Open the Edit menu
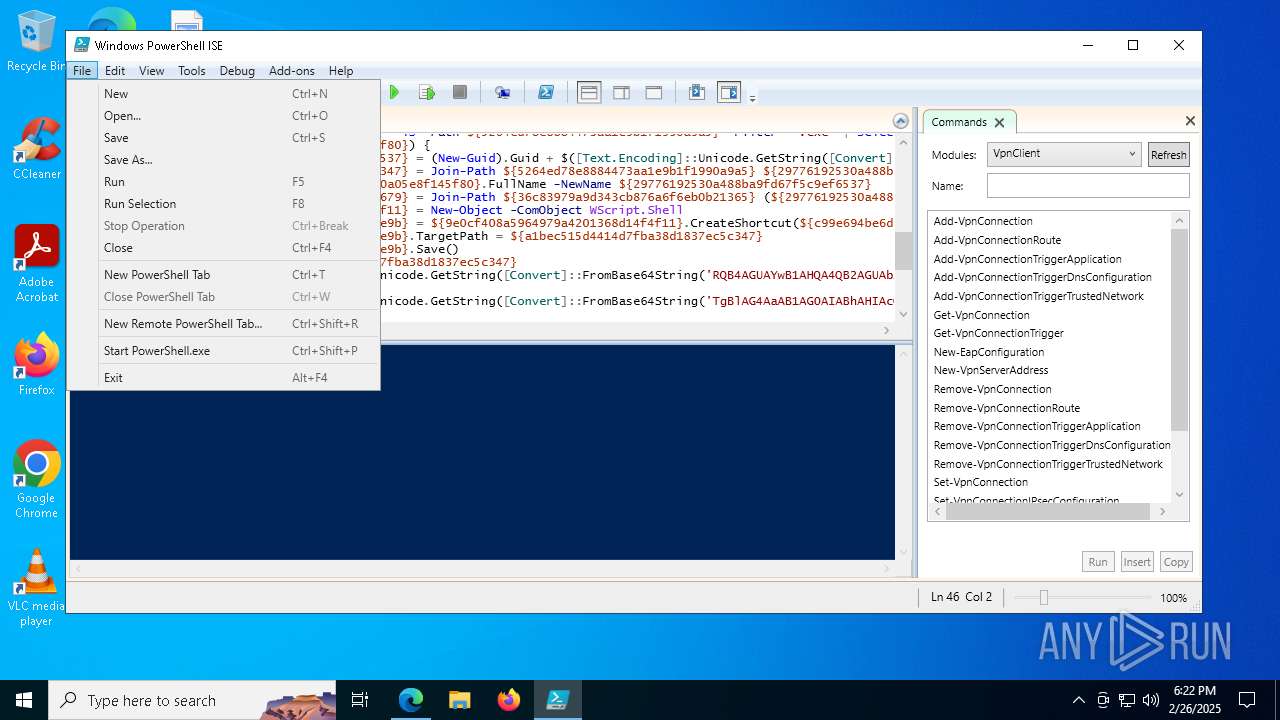This screenshot has height=720, width=1280. pos(115,71)
